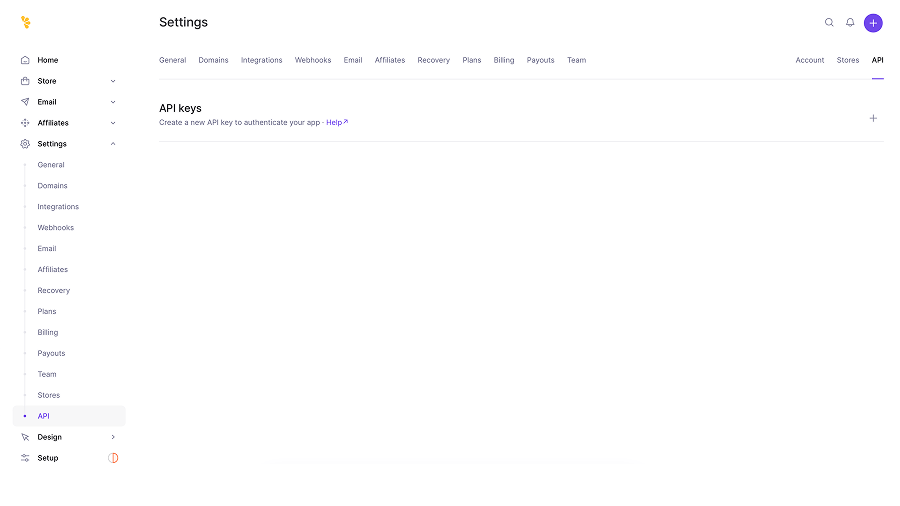Select Payouts in the sidebar settings list
The width and height of the screenshot is (900, 506).
pyautogui.click(x=51, y=353)
